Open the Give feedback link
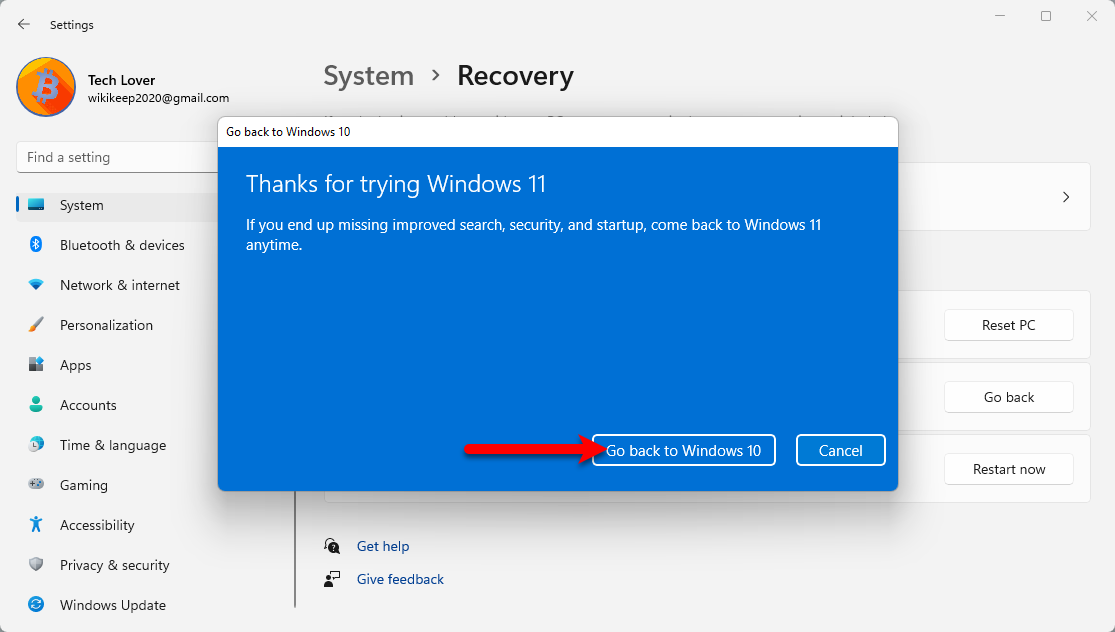The image size is (1115, 632). tap(400, 579)
